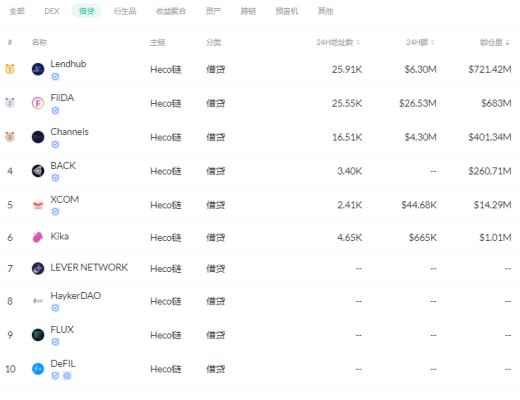Click verified badge under Lendhub
Image resolution: width=520 pixels, height=400 pixels.
55,77
